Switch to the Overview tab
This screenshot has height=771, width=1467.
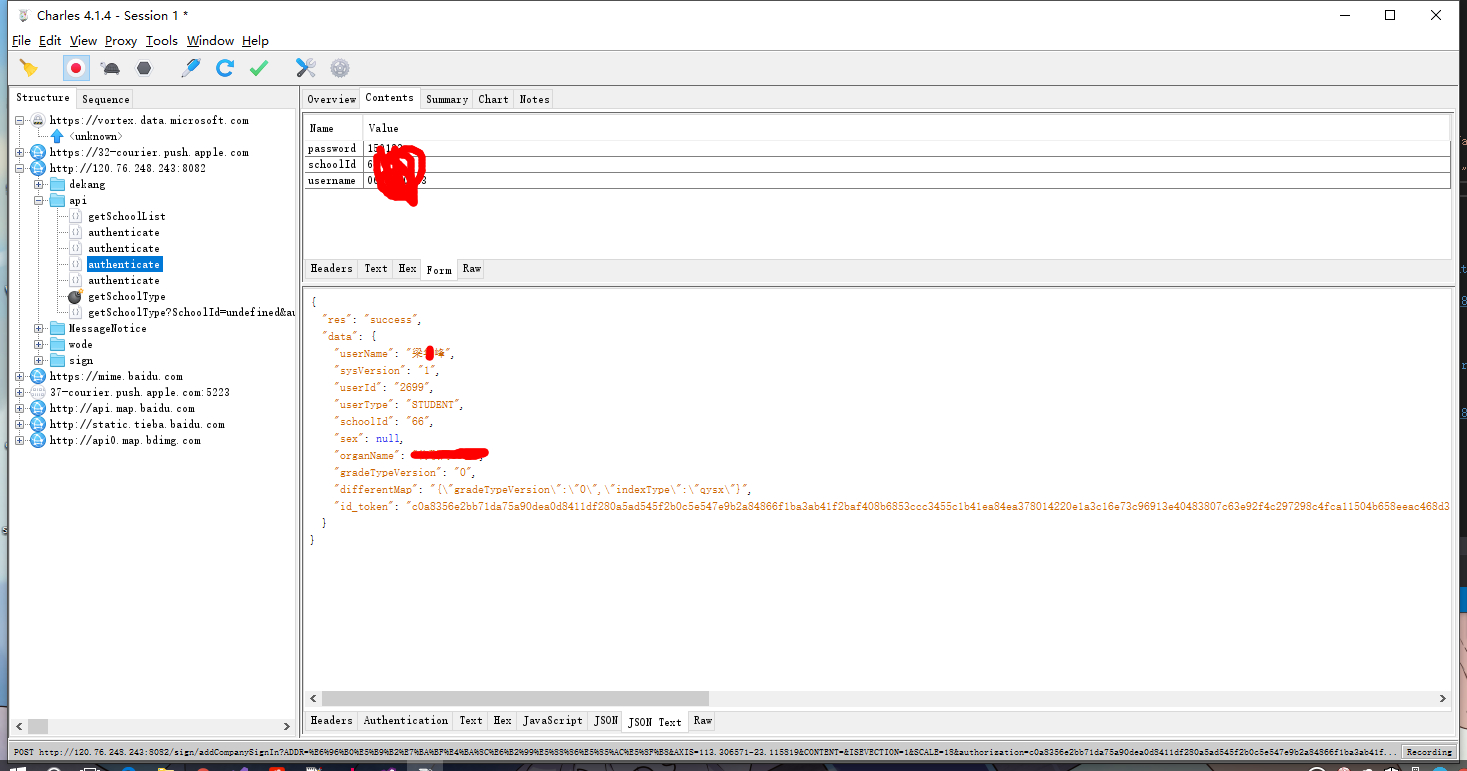click(331, 99)
